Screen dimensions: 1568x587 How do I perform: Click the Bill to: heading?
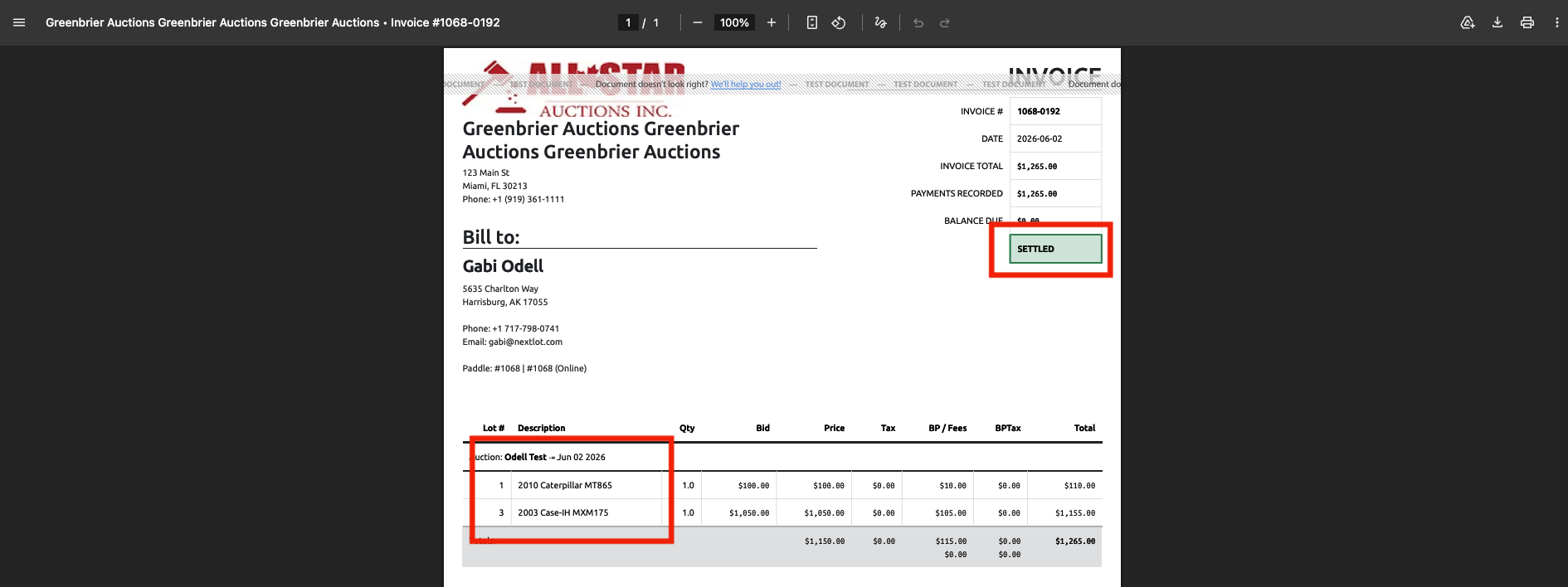coord(491,237)
